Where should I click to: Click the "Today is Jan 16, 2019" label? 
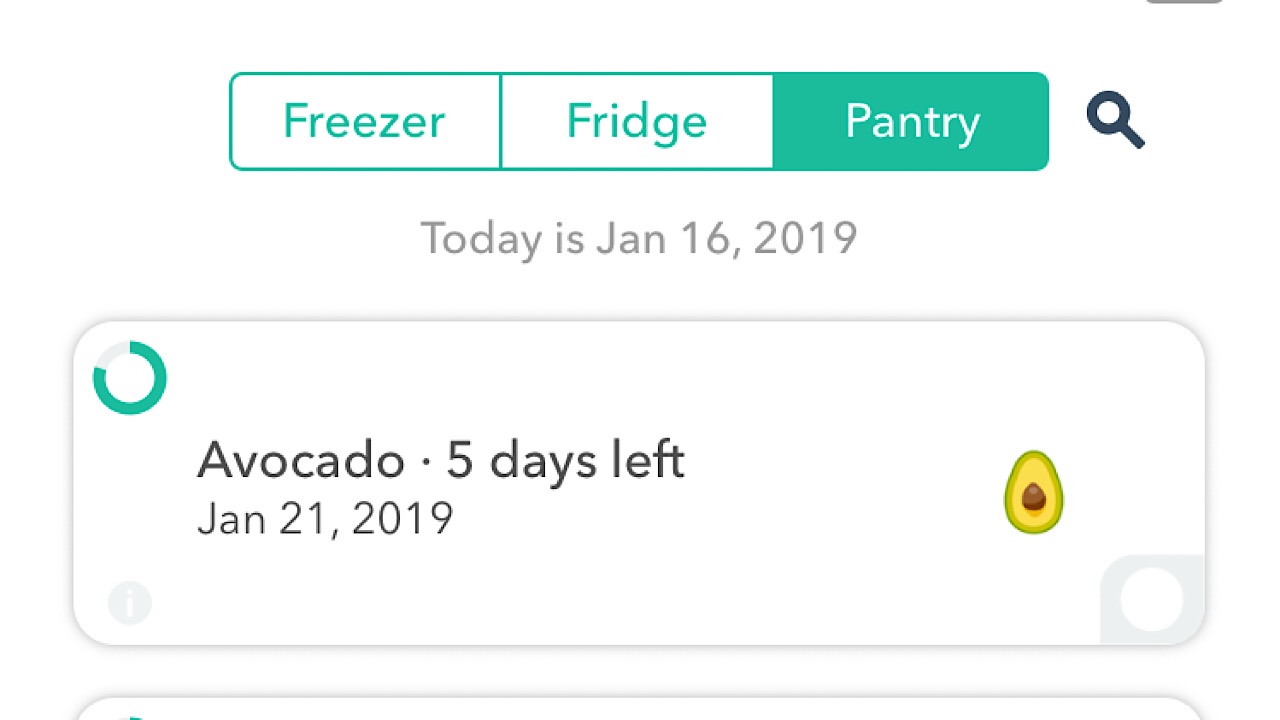(639, 239)
